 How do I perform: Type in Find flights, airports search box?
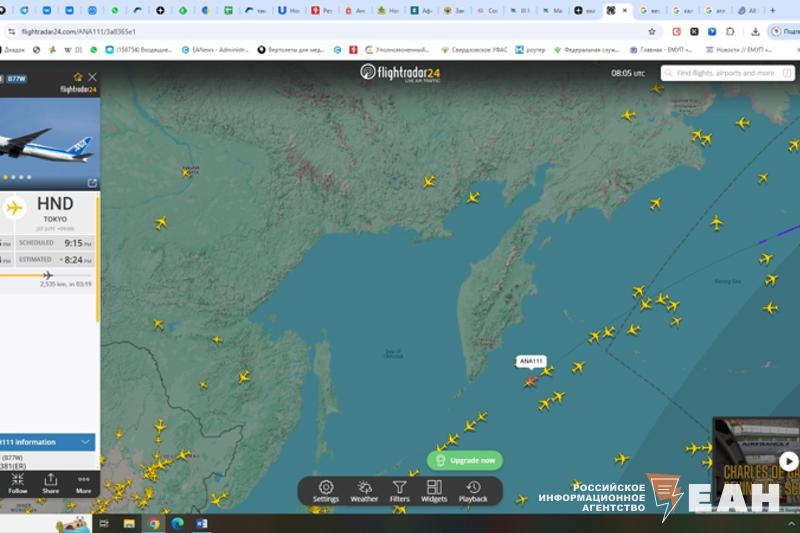pos(727,73)
